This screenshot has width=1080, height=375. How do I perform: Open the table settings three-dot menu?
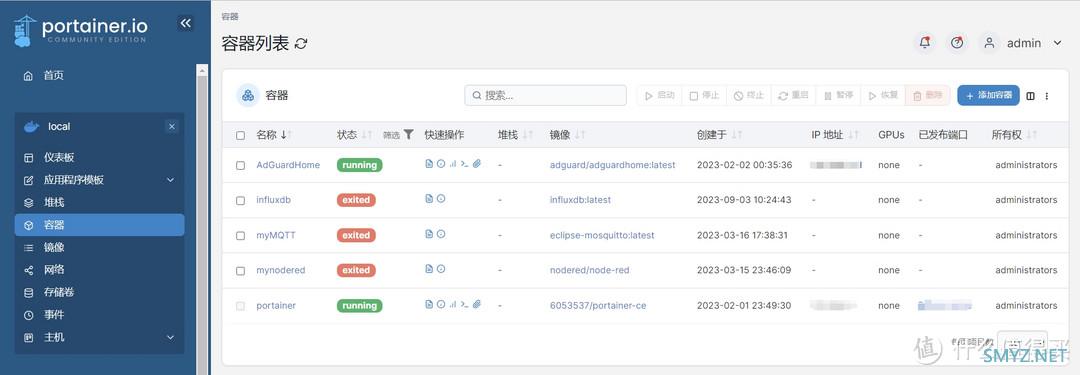tap(1047, 96)
